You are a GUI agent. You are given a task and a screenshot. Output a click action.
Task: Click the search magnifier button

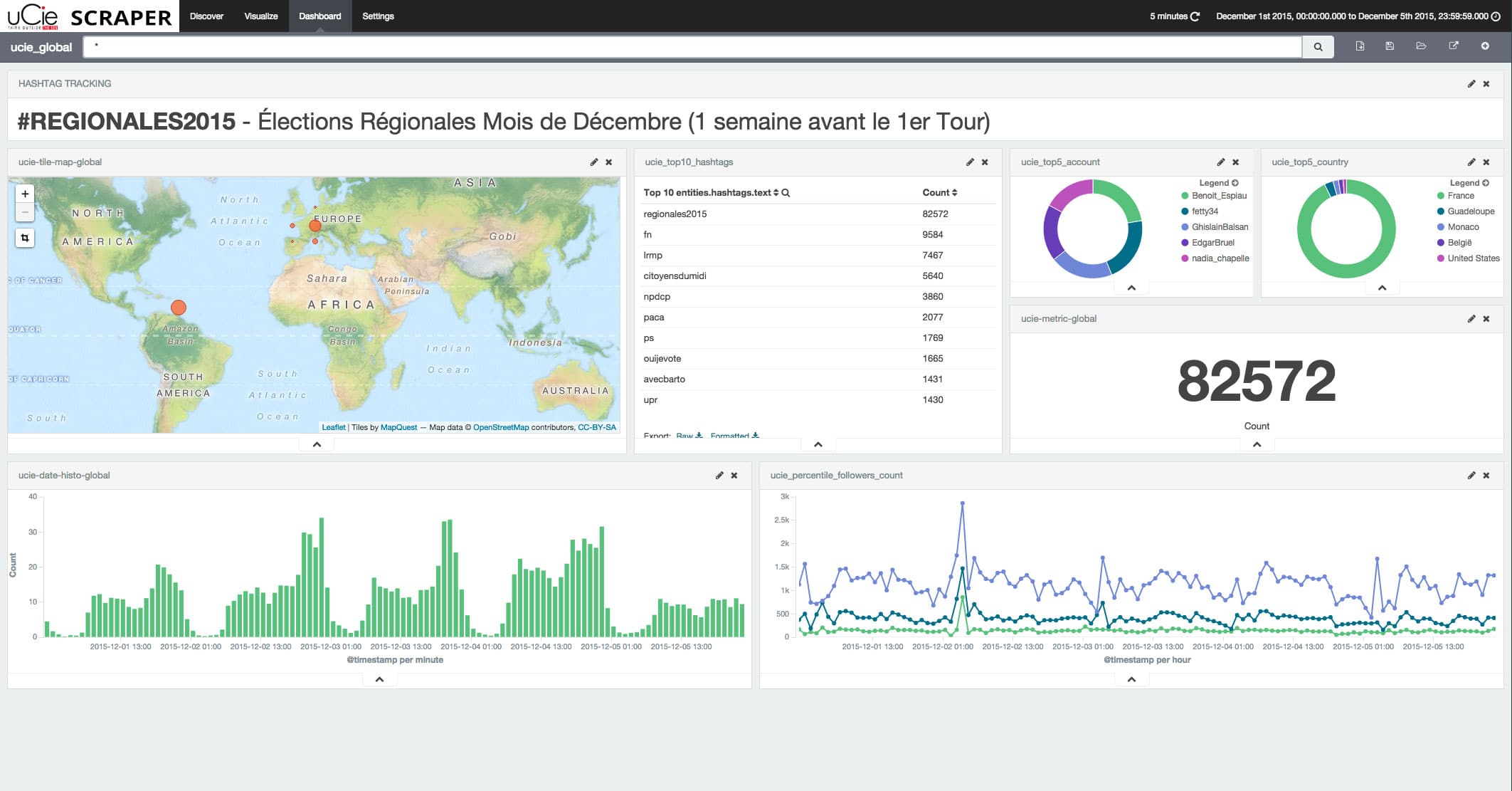1318,47
